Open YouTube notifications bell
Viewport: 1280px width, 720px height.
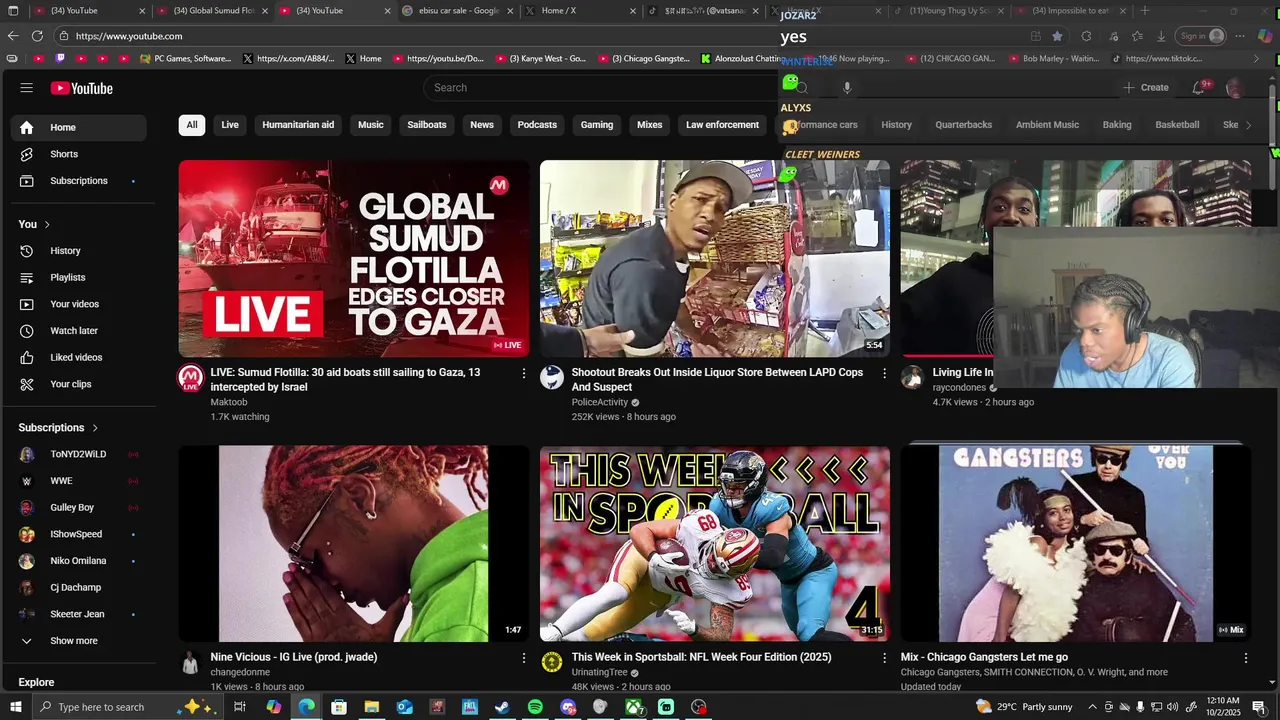(x=1198, y=88)
